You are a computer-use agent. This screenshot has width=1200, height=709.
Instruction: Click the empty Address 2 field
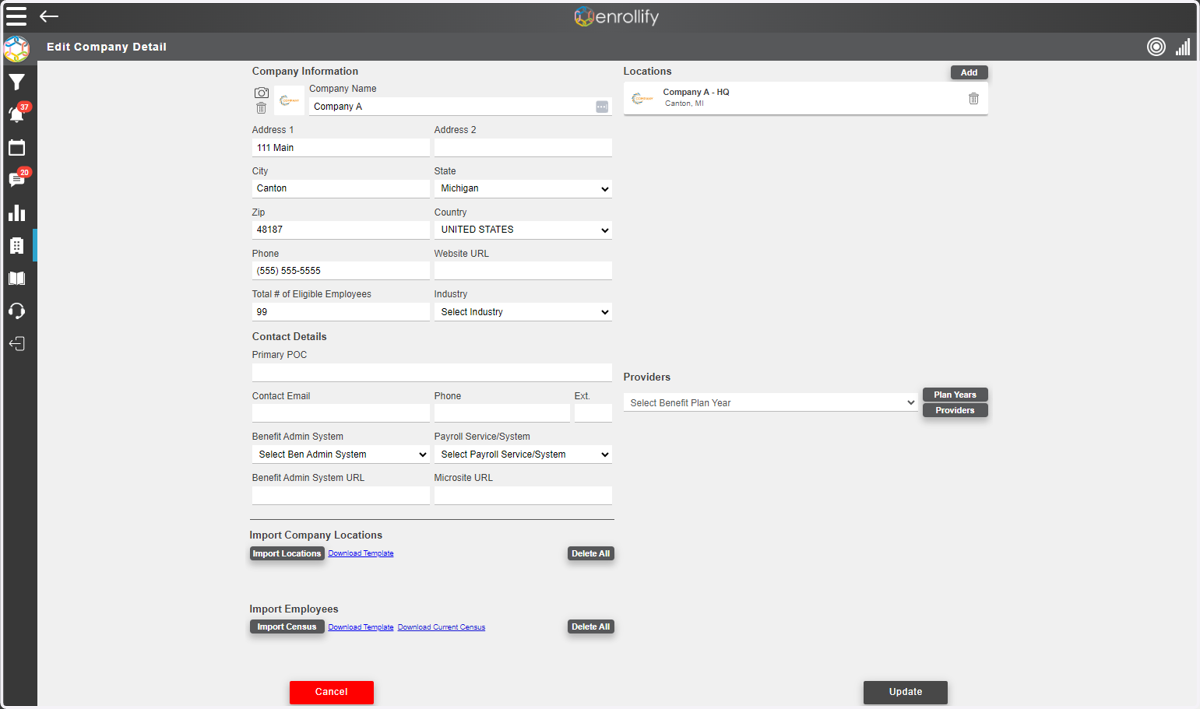coord(523,147)
